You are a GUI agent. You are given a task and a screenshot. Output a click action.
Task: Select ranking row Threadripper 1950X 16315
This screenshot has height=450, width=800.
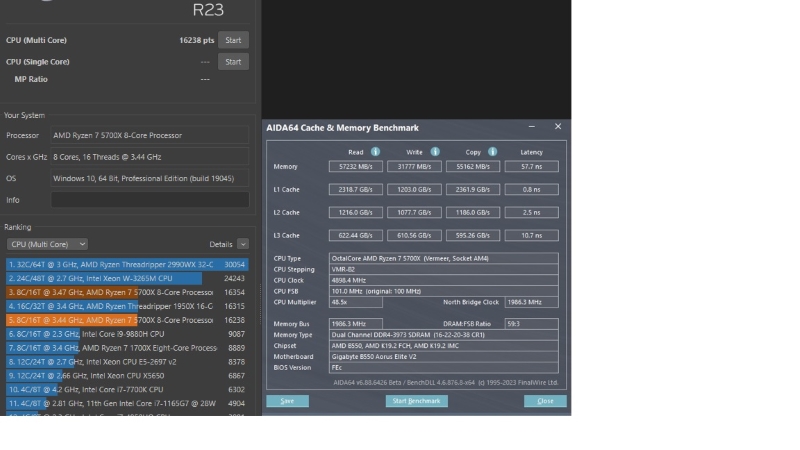click(127, 306)
